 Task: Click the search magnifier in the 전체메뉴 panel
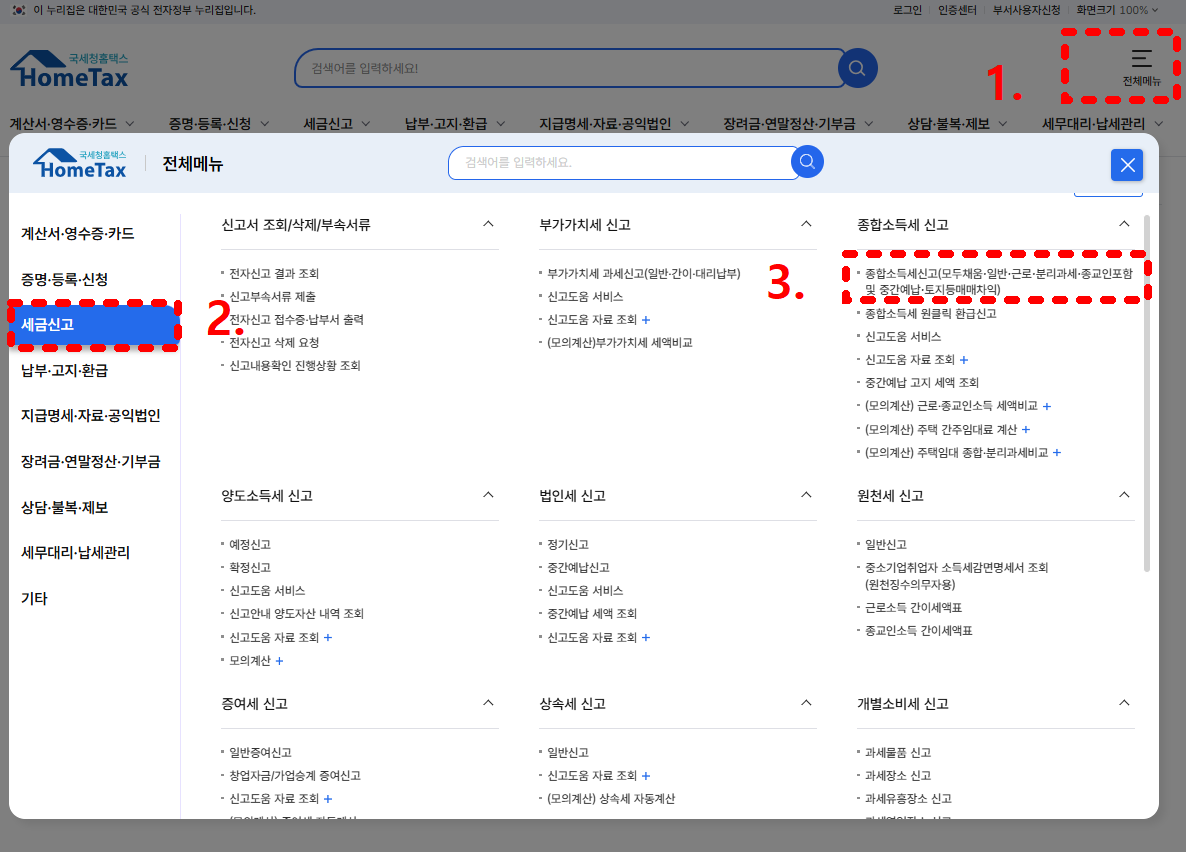807,161
